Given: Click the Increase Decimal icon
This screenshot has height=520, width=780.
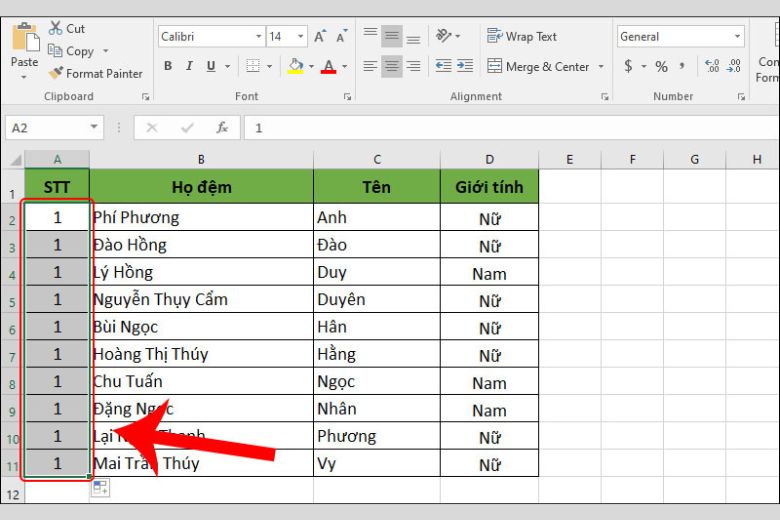Looking at the screenshot, I should click(x=712, y=66).
